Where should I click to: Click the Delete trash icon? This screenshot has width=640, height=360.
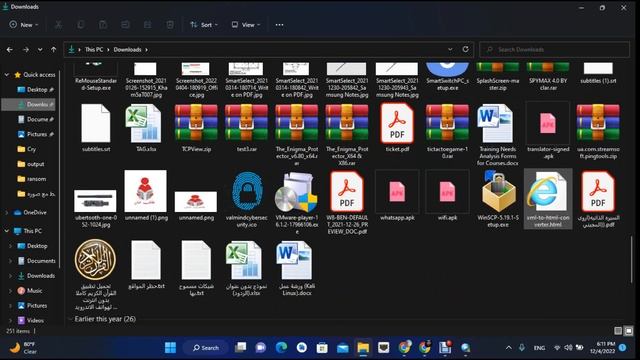click(x=170, y=25)
